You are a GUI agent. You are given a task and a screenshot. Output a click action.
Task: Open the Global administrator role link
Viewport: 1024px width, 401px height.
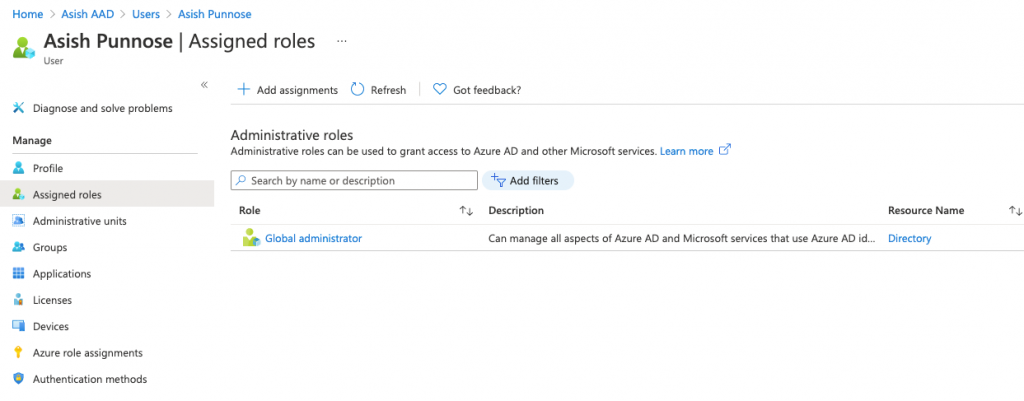pyautogui.click(x=313, y=238)
